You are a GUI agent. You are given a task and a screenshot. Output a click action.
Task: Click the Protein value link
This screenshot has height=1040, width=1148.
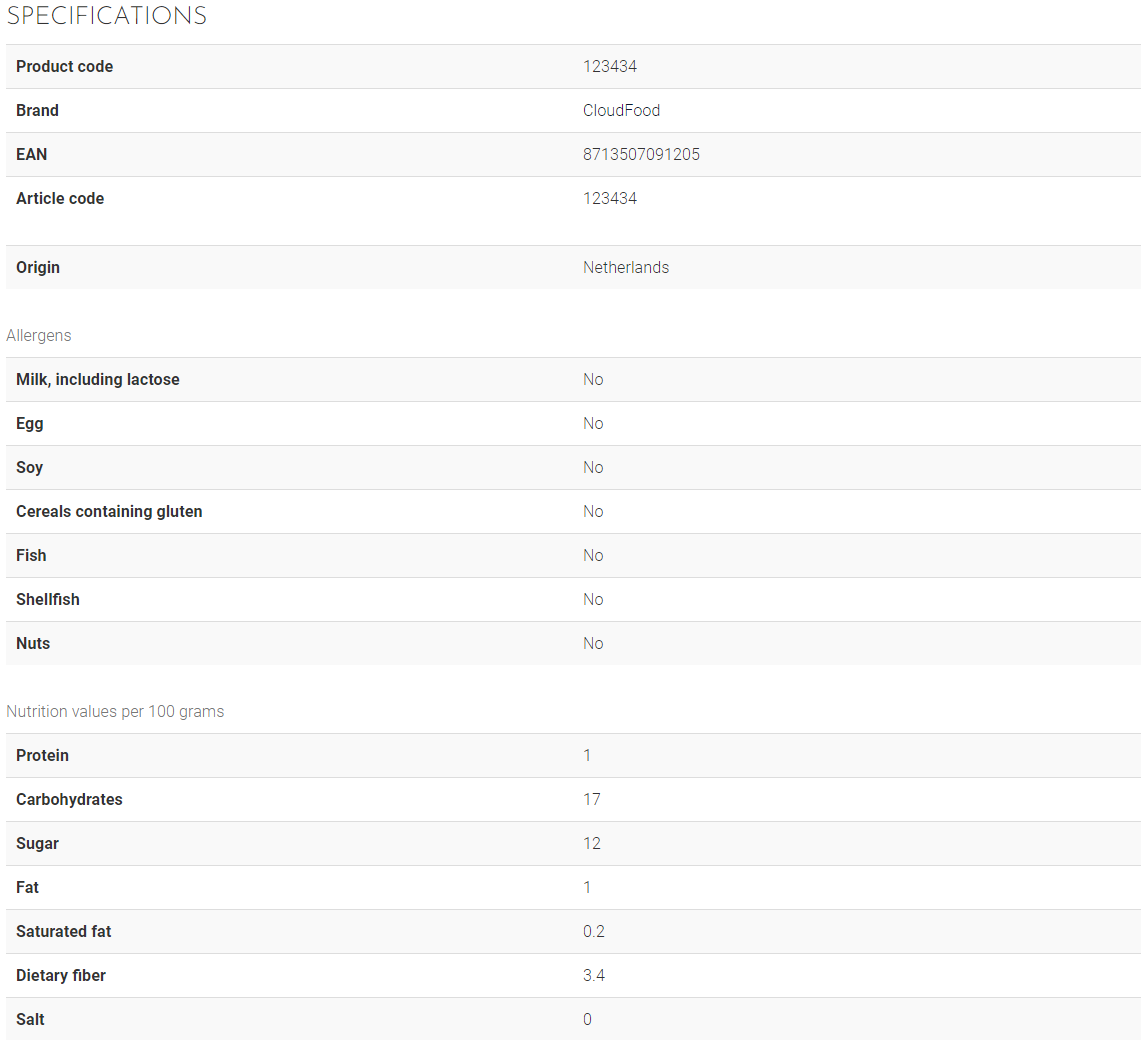(x=587, y=756)
